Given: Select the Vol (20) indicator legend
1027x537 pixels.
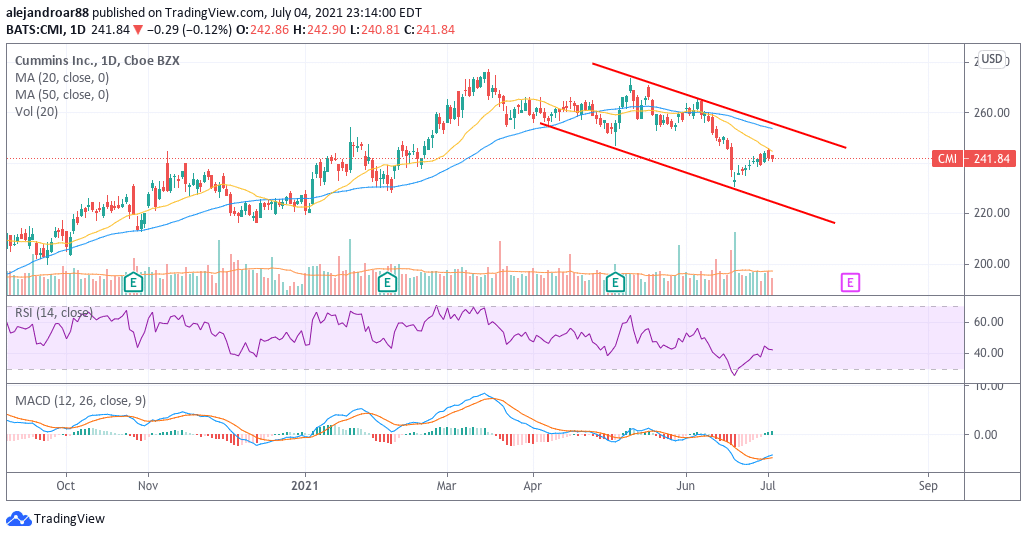Looking at the screenshot, I should click(x=37, y=112).
